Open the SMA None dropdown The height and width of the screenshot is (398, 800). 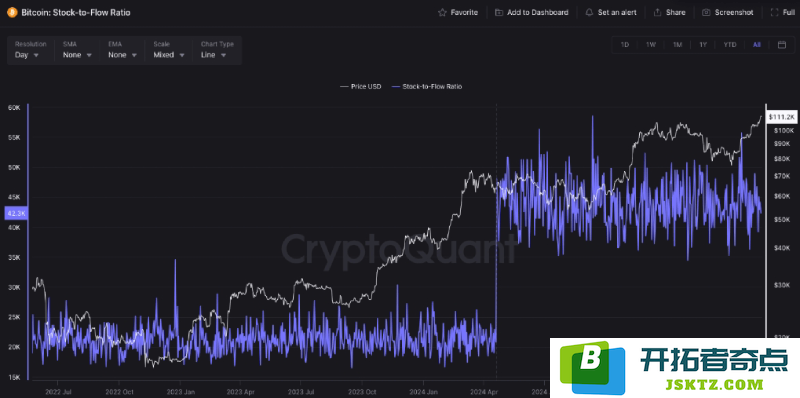pyautogui.click(x=78, y=55)
